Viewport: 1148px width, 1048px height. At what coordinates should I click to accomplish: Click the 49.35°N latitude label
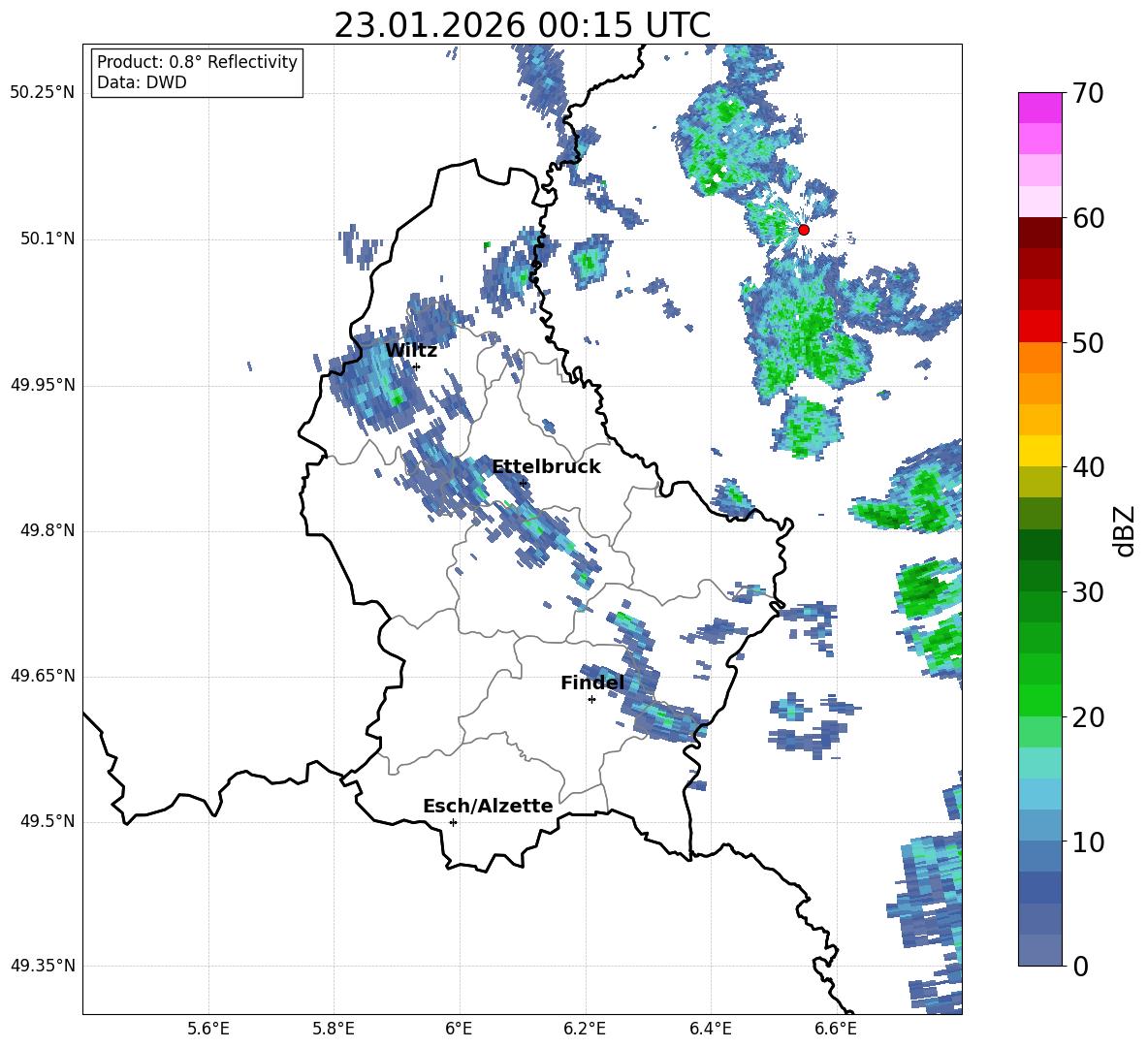coord(43,966)
